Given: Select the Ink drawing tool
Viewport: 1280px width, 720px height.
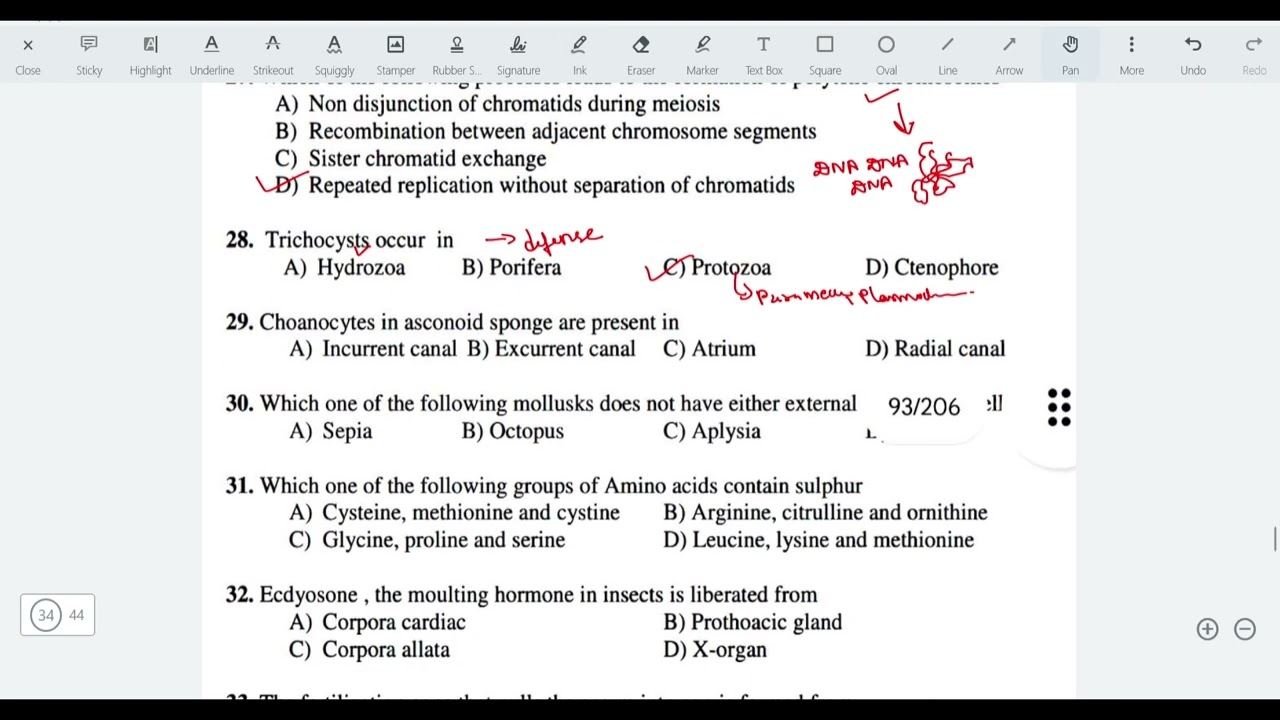Looking at the screenshot, I should pyautogui.click(x=579, y=55).
